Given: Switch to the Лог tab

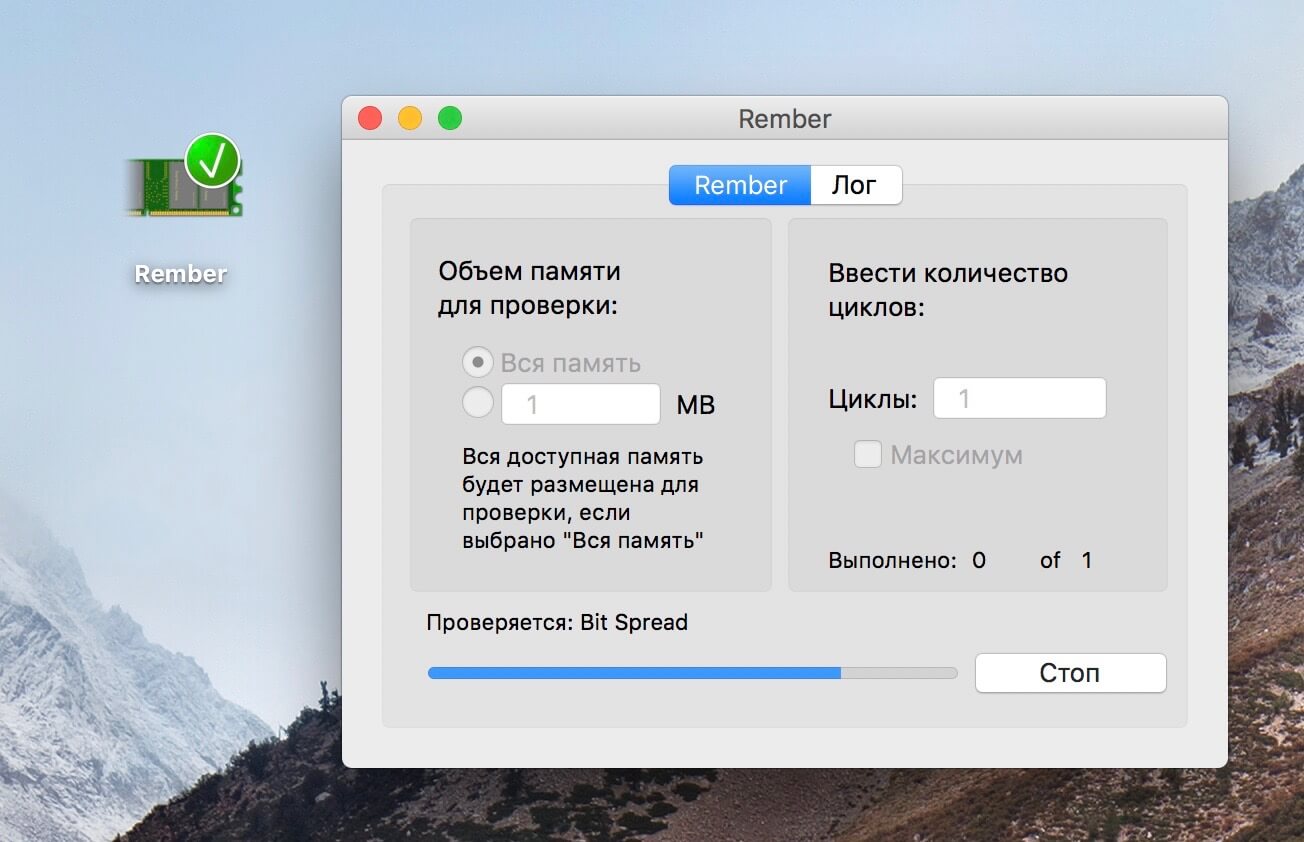Looking at the screenshot, I should (x=856, y=185).
